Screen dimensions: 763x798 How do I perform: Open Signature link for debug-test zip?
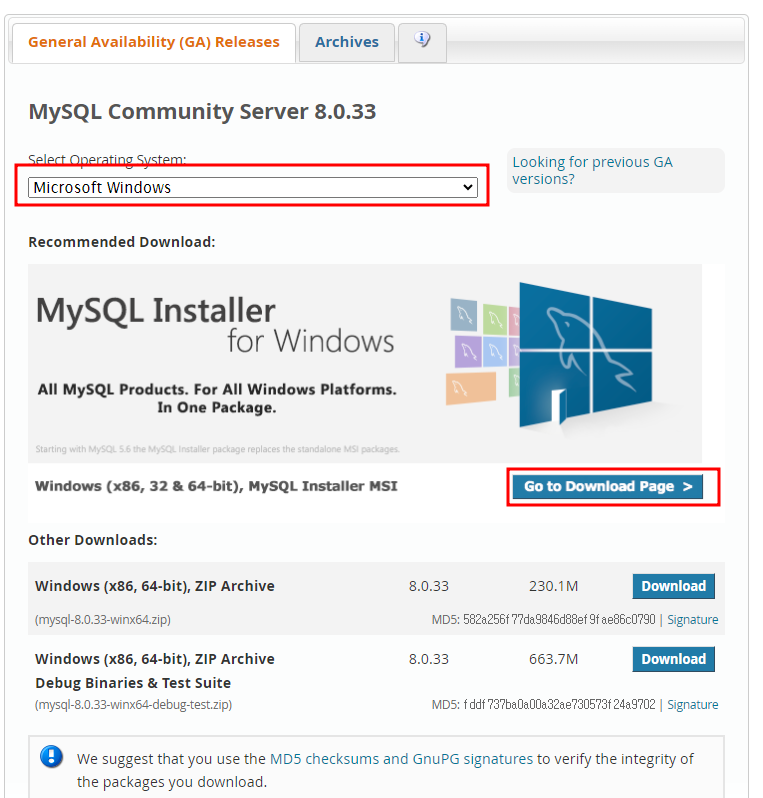point(692,704)
